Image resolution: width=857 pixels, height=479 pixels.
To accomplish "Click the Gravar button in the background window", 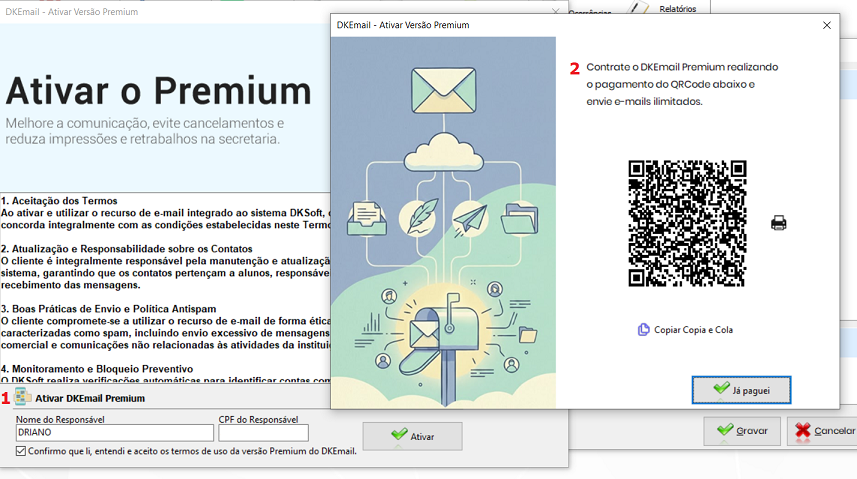I will [742, 431].
